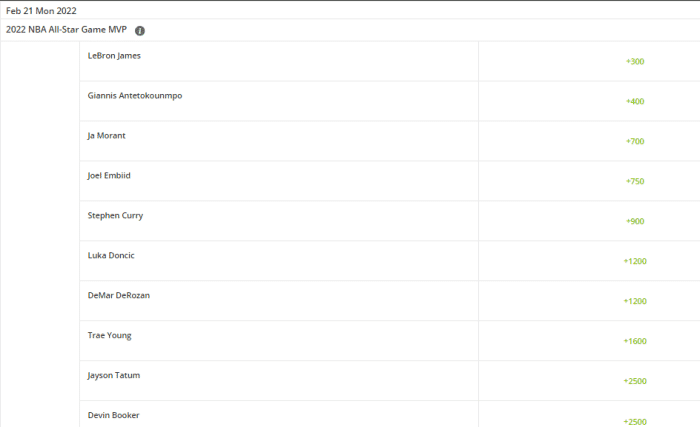Pick Giannis Antetokounmpo +400 odds
This screenshot has width=700, height=427.
point(635,101)
